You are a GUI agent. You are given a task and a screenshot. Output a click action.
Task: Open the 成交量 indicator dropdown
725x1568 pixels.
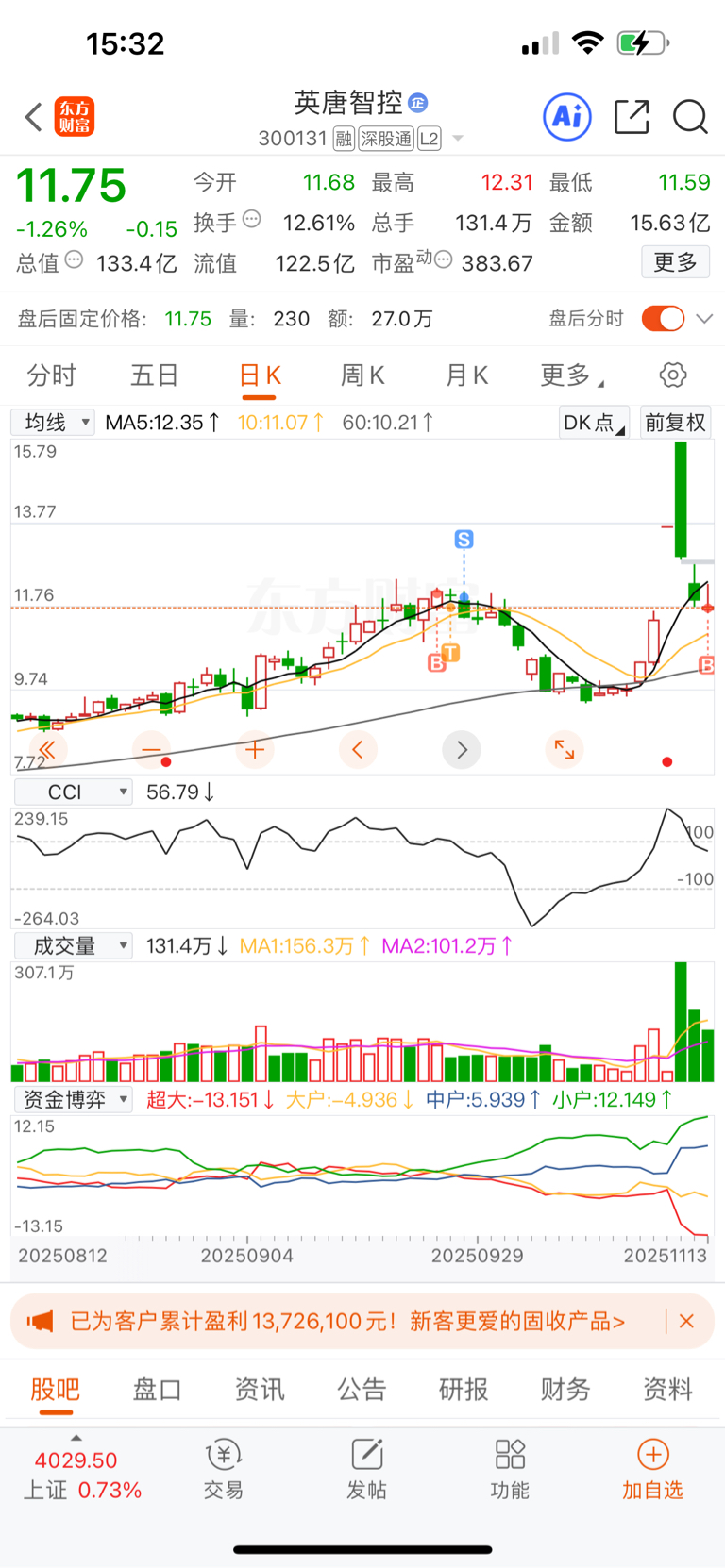73,945
